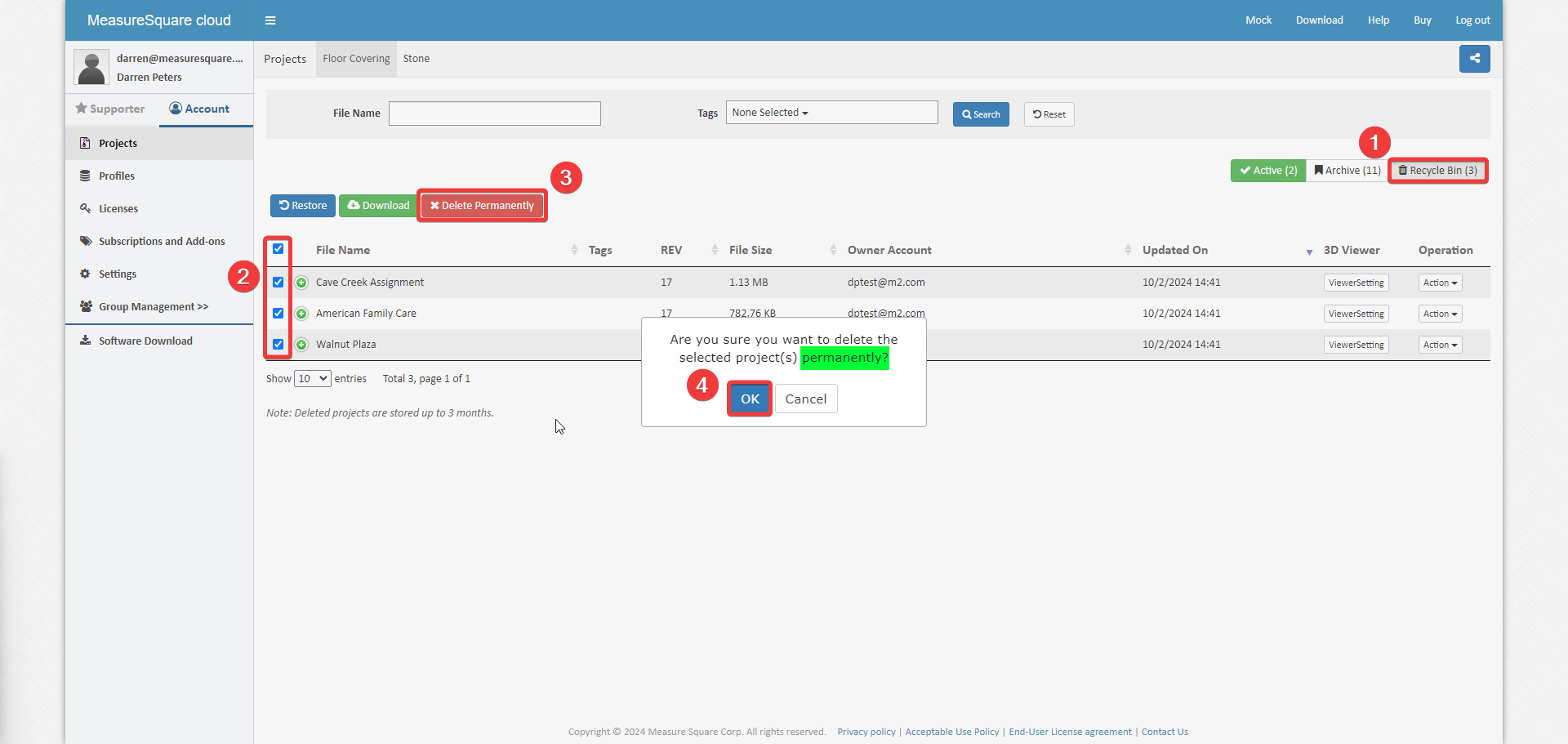Viewport: 1568px width, 744px height.
Task: Sort by Owner Account column arrows
Action: tap(1128, 250)
